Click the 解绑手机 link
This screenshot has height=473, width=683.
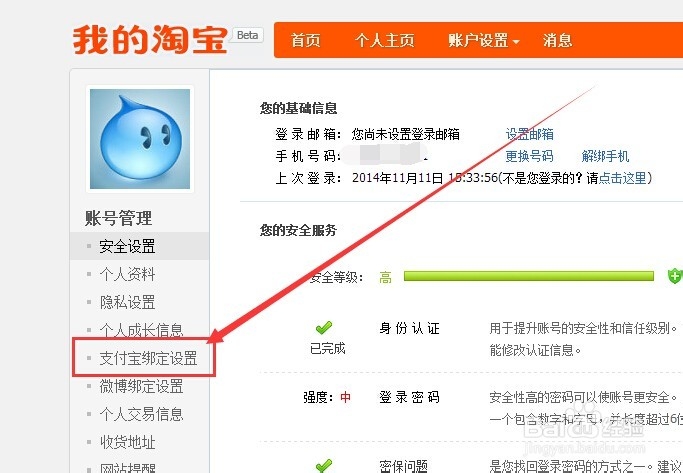[x=605, y=156]
